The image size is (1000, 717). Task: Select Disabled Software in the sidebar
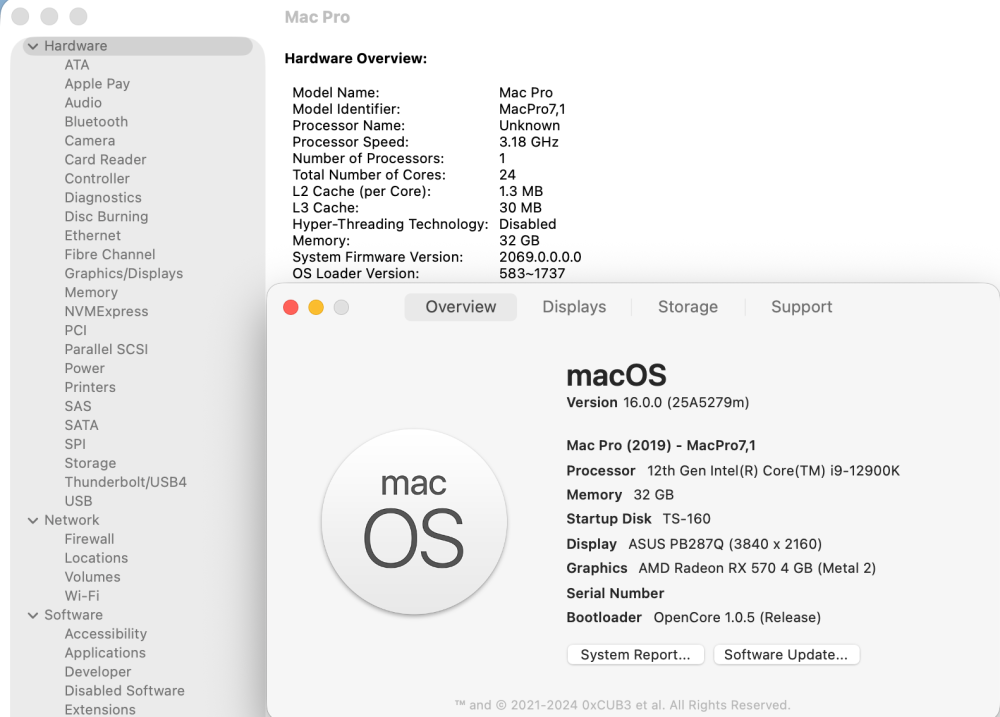[124, 691]
